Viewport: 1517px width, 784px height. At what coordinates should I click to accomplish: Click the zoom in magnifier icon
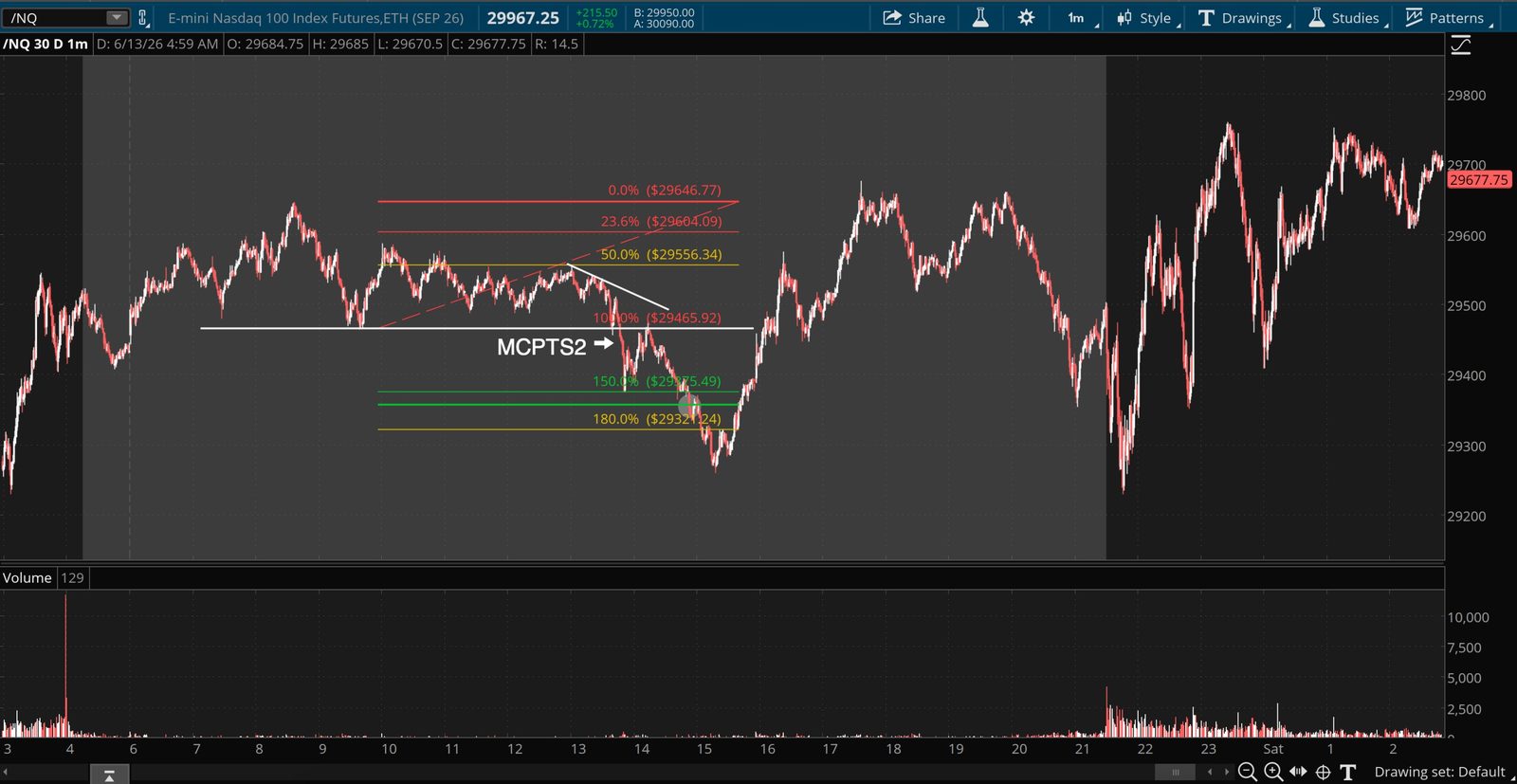(x=1273, y=772)
